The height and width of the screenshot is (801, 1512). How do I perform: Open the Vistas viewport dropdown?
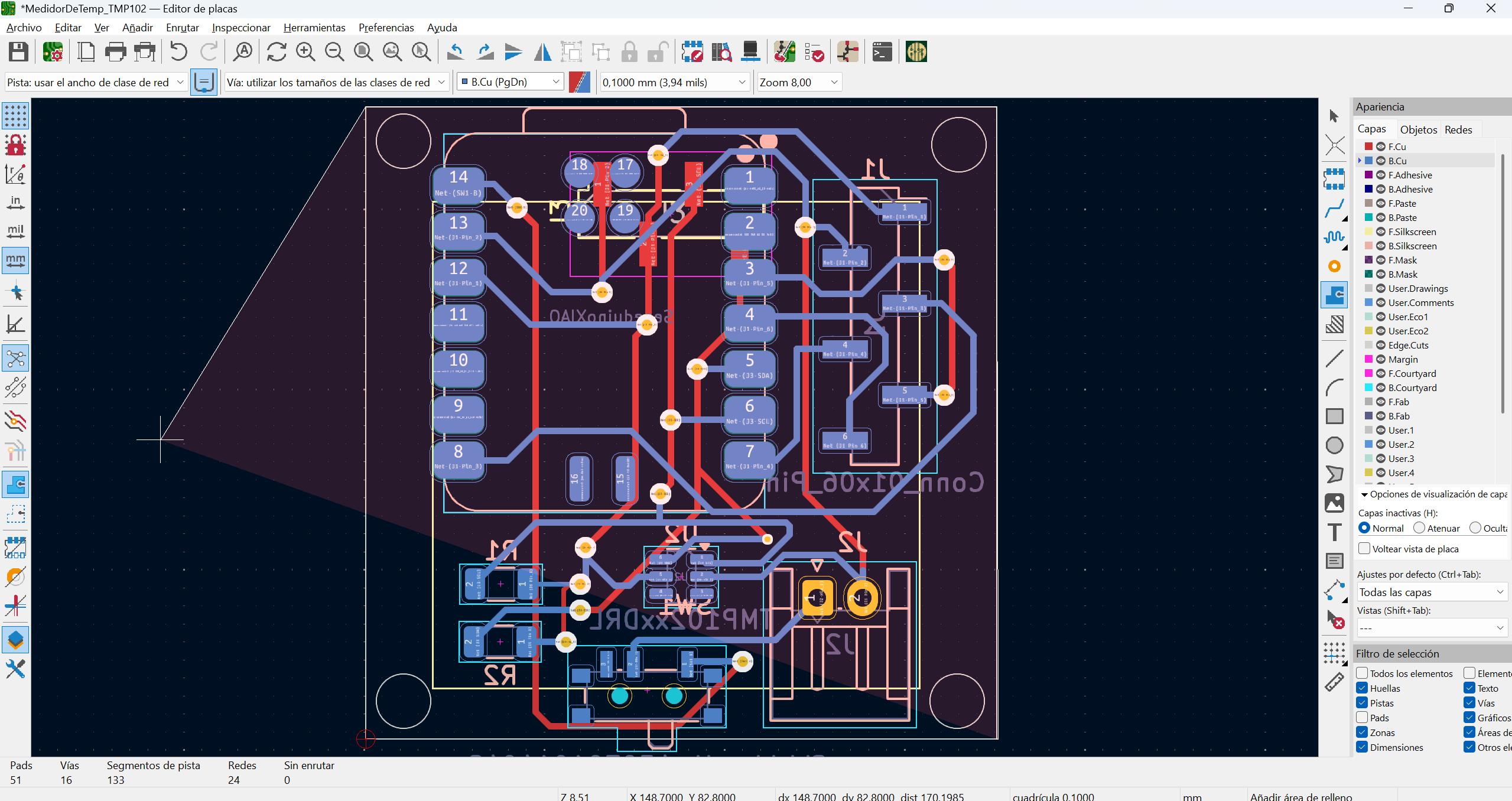click(1432, 628)
